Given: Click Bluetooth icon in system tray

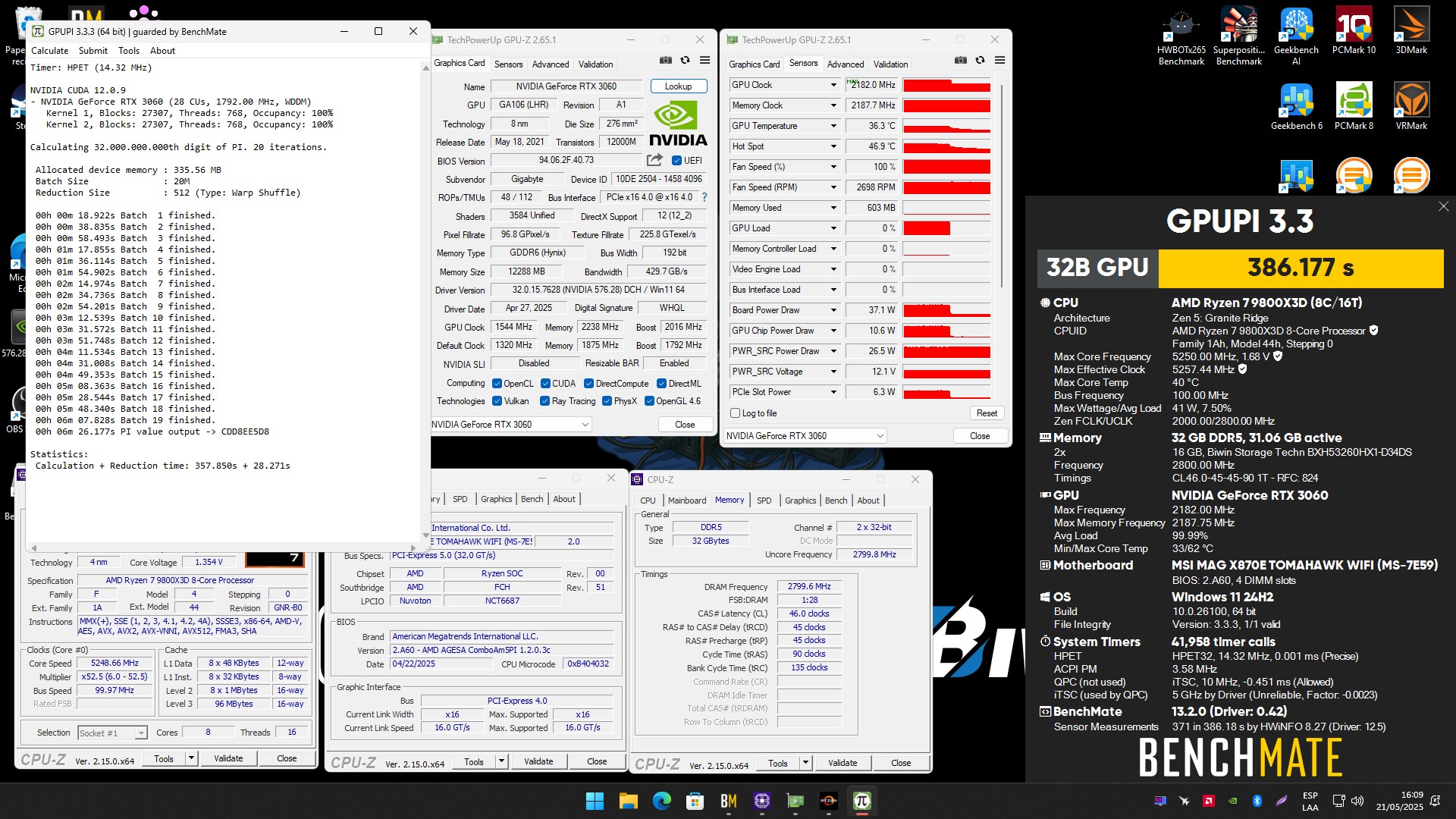Looking at the screenshot, I should pyautogui.click(x=1257, y=801).
